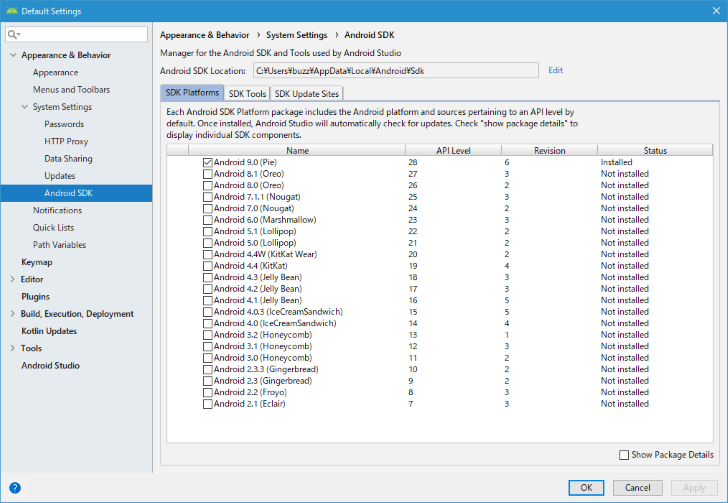This screenshot has width=728, height=503.
Task: Sort by Name column header
Action: [297, 150]
